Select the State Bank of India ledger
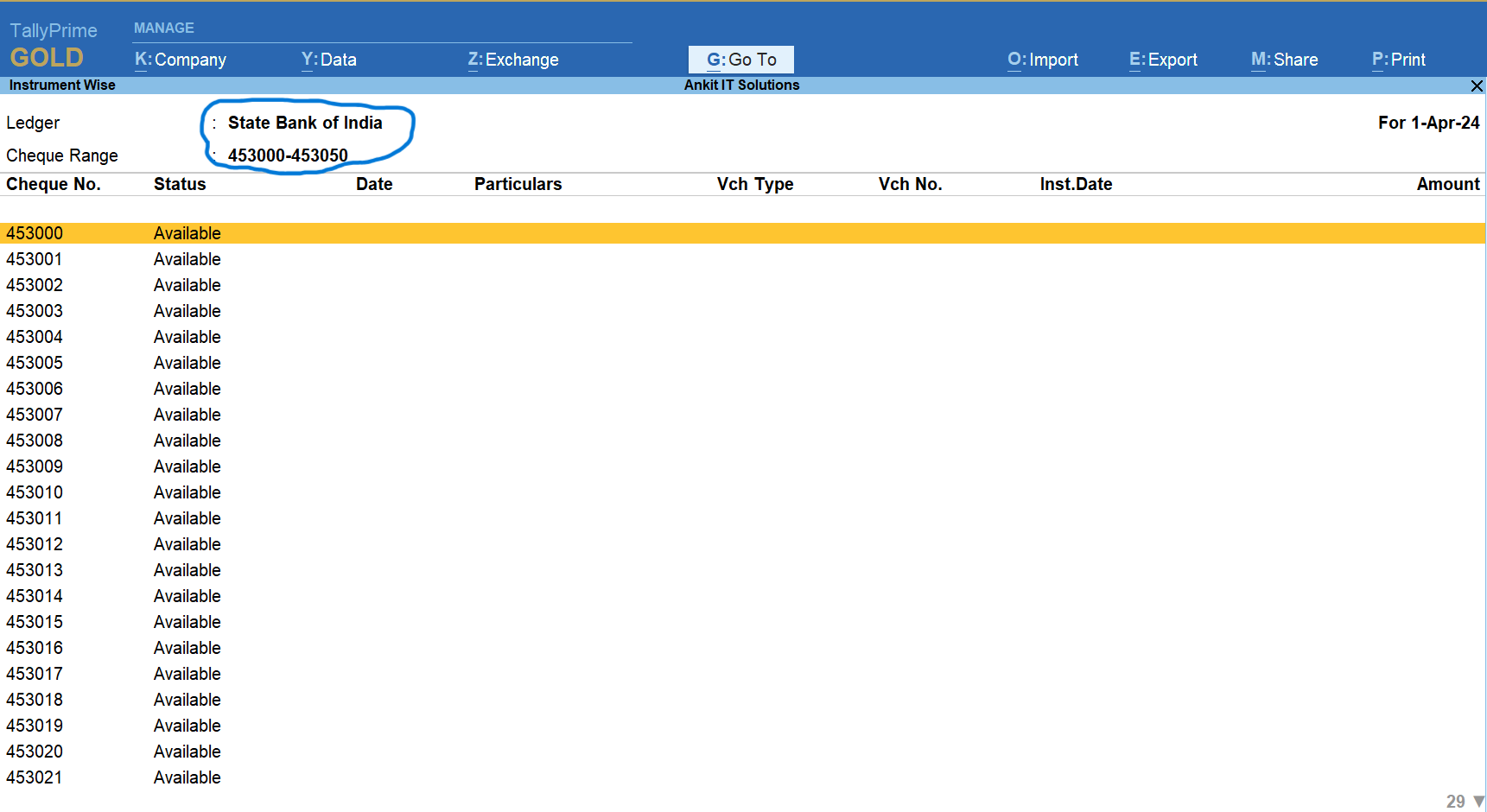This screenshot has height=812, width=1487. (305, 123)
